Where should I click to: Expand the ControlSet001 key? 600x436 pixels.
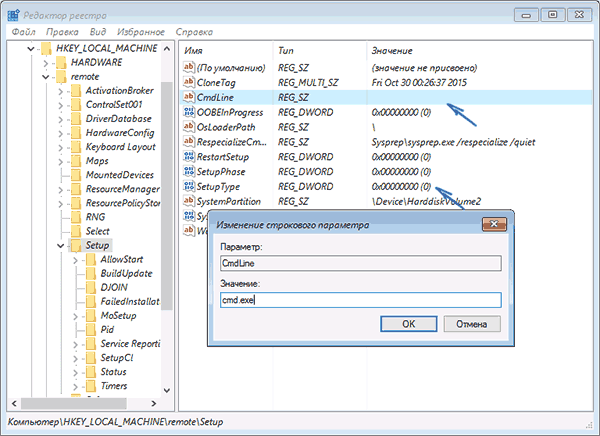[60, 105]
